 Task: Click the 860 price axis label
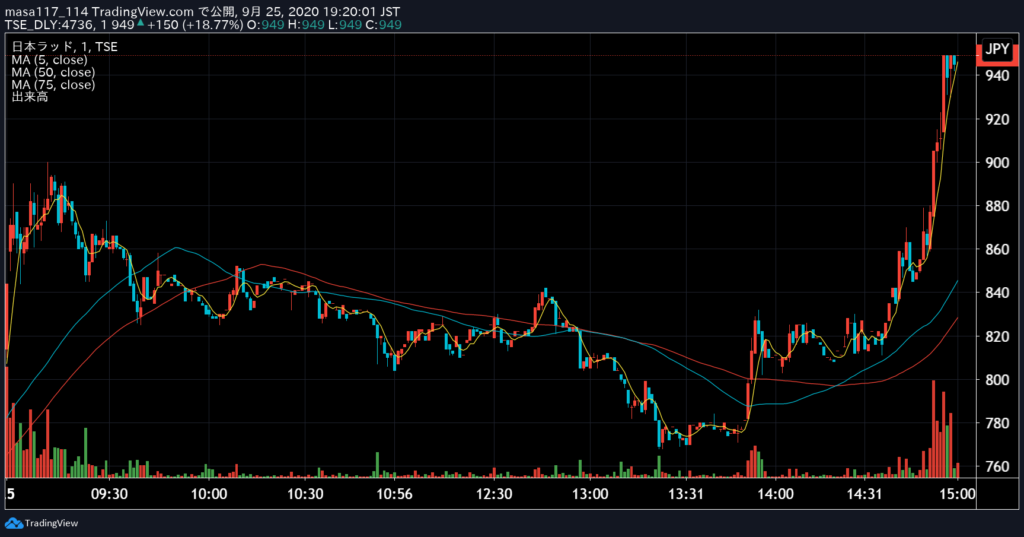[x=997, y=250]
